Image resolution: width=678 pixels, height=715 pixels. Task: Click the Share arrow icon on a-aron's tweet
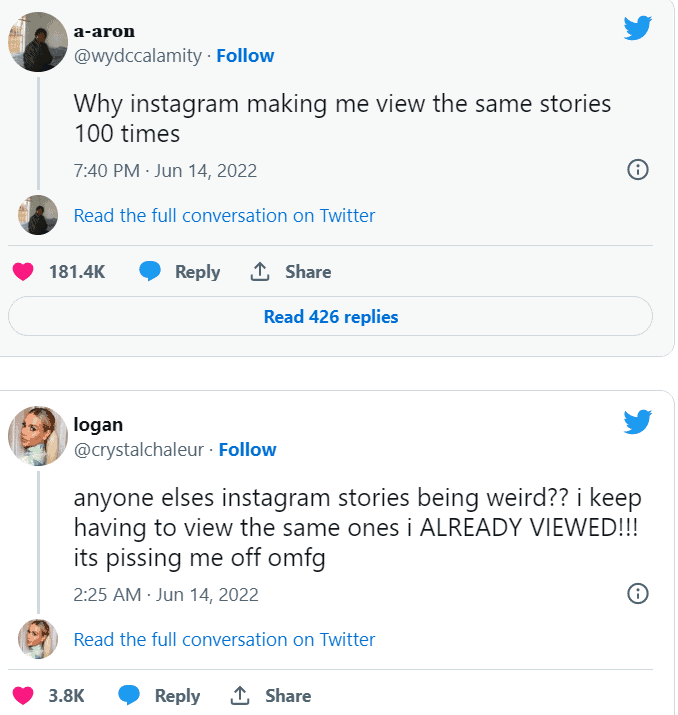[260, 271]
